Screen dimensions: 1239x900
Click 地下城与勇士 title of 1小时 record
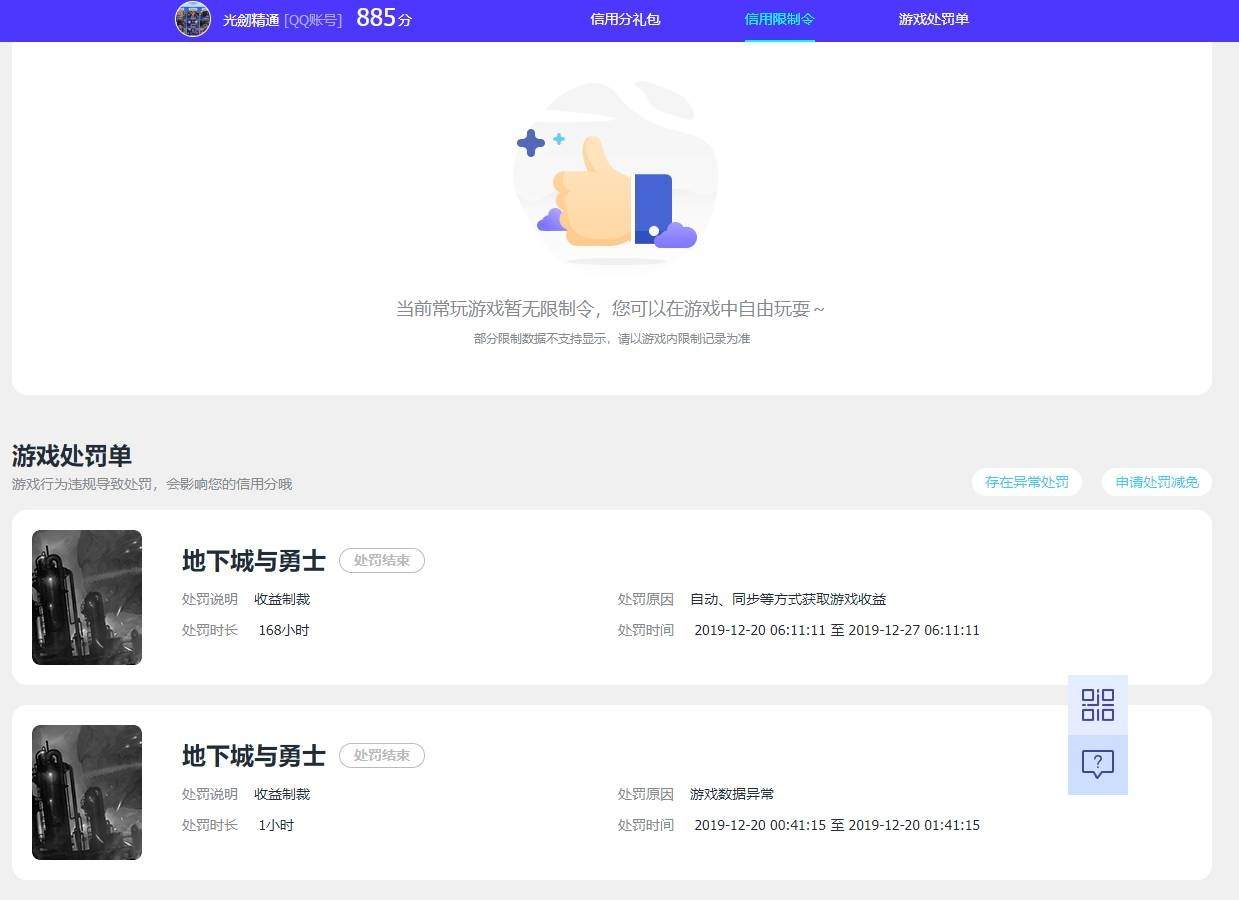[254, 756]
